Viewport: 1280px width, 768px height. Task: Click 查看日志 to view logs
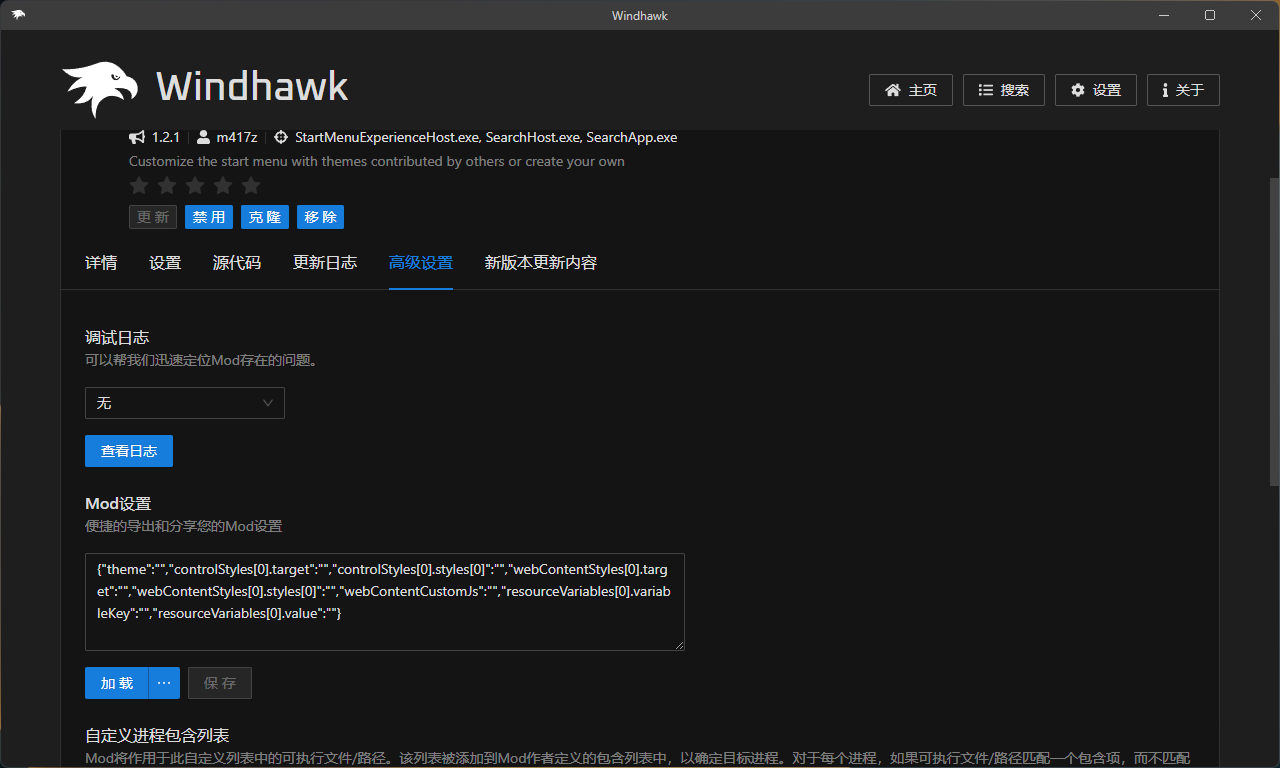coord(129,451)
